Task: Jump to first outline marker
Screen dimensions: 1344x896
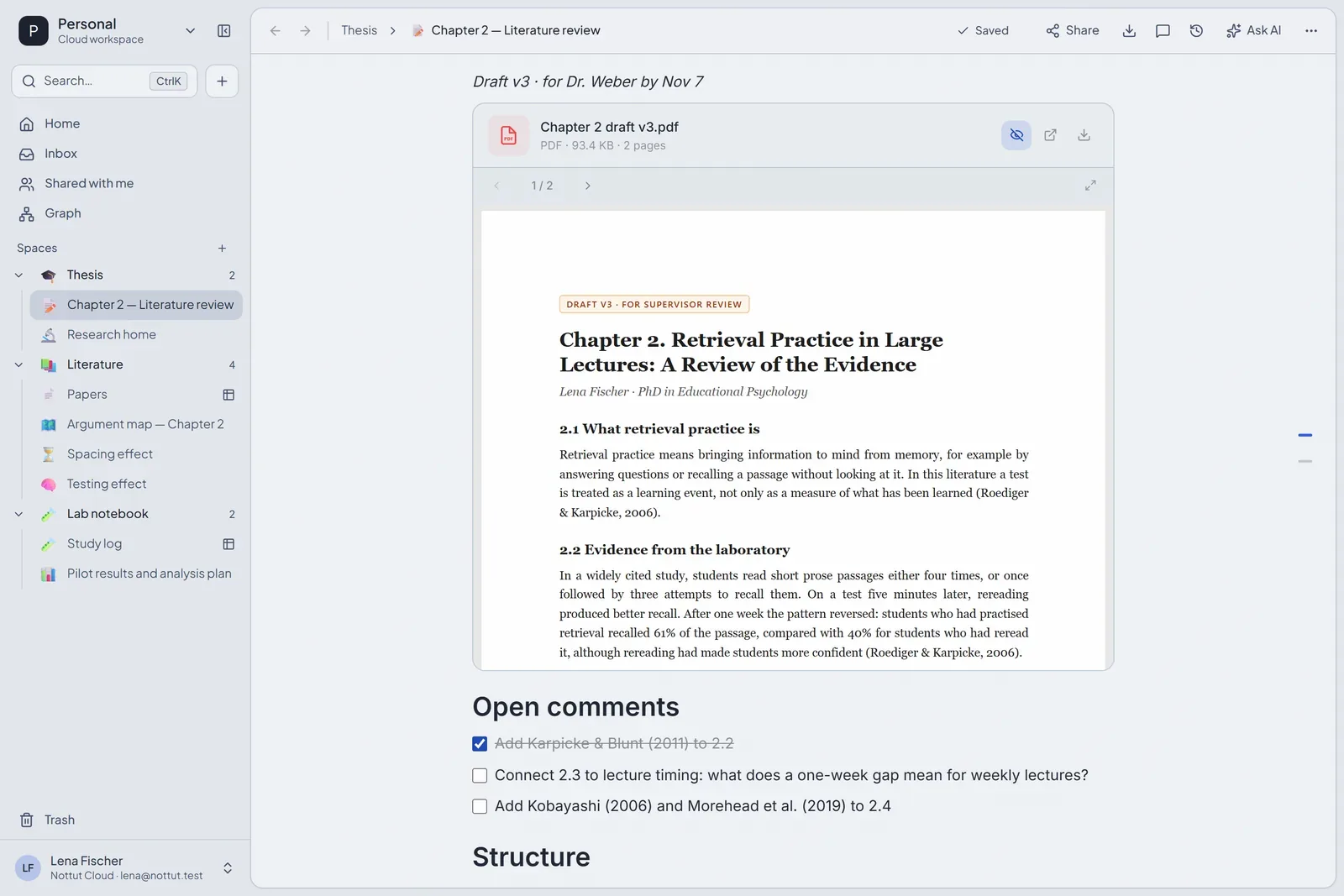Action: (1305, 436)
